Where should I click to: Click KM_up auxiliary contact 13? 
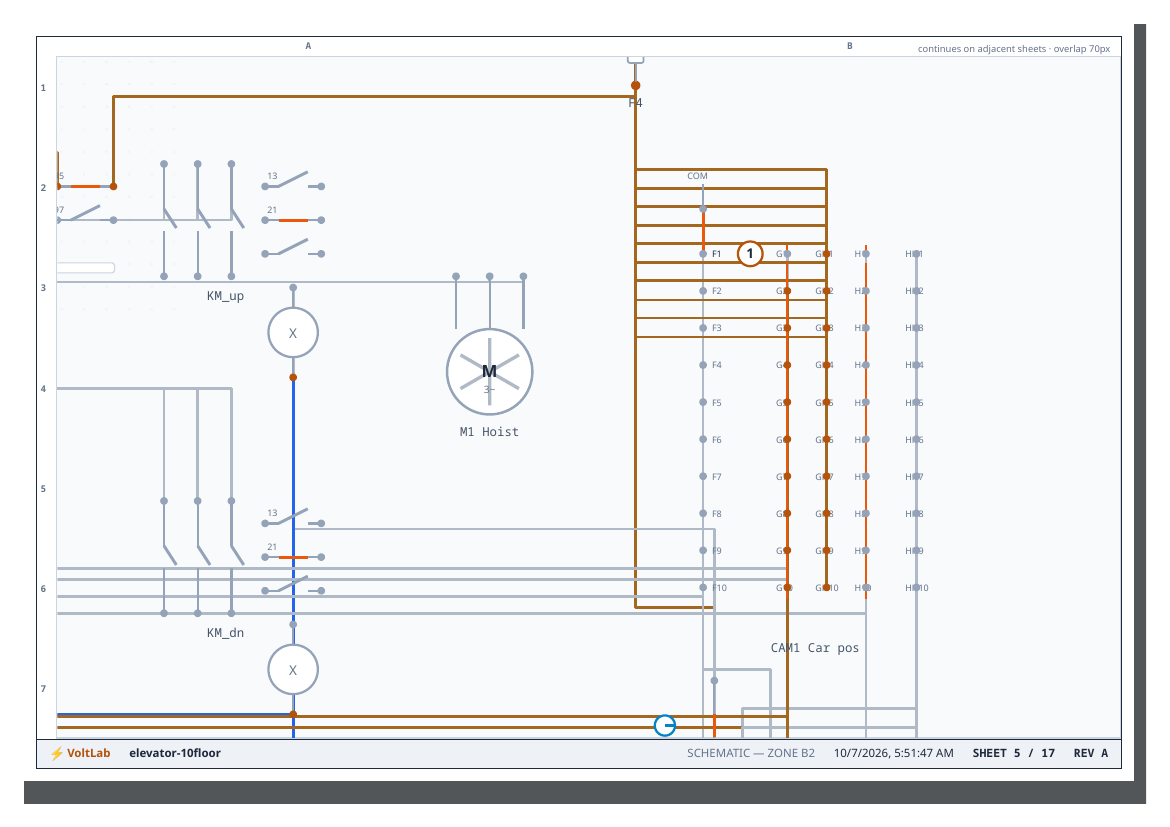293,180
